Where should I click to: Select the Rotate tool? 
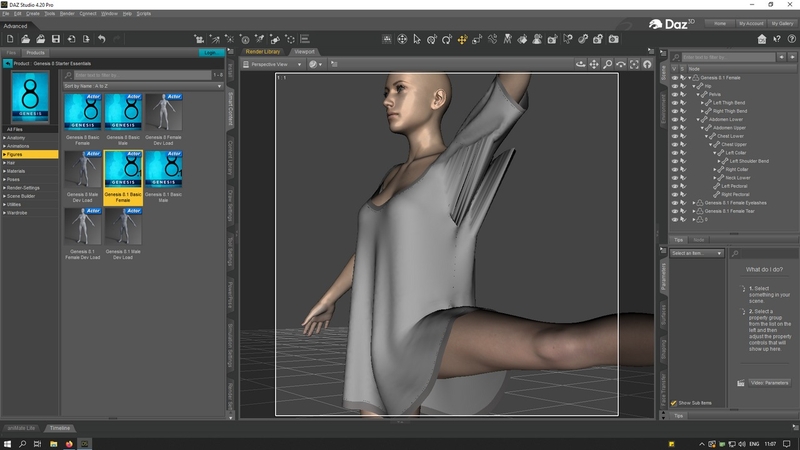[447, 39]
